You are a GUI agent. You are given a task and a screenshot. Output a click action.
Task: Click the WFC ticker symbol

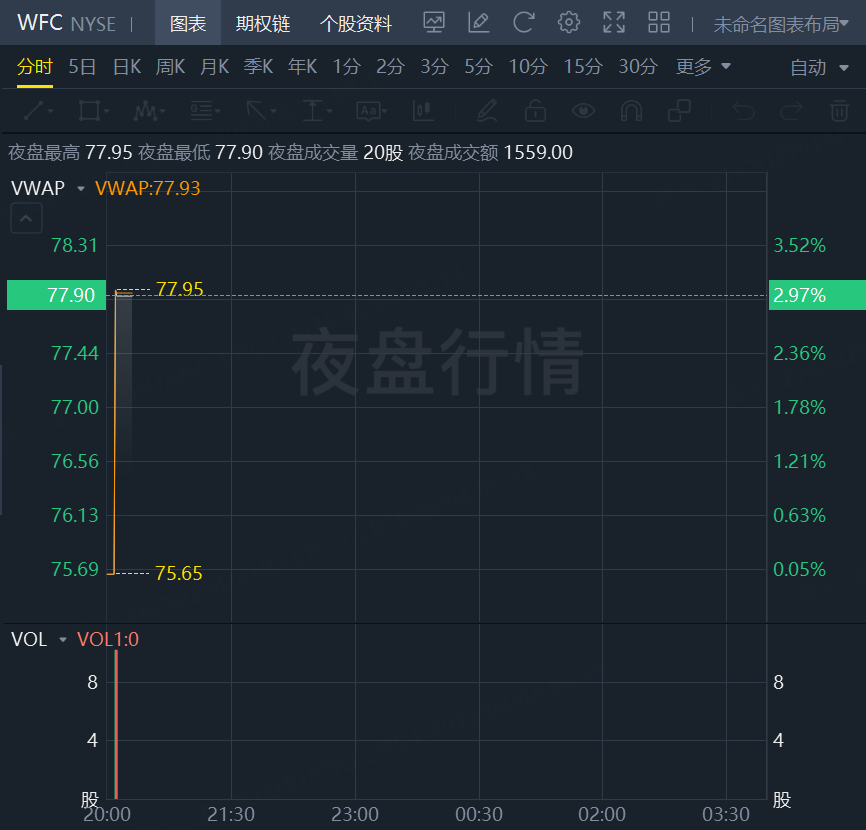tap(40, 23)
